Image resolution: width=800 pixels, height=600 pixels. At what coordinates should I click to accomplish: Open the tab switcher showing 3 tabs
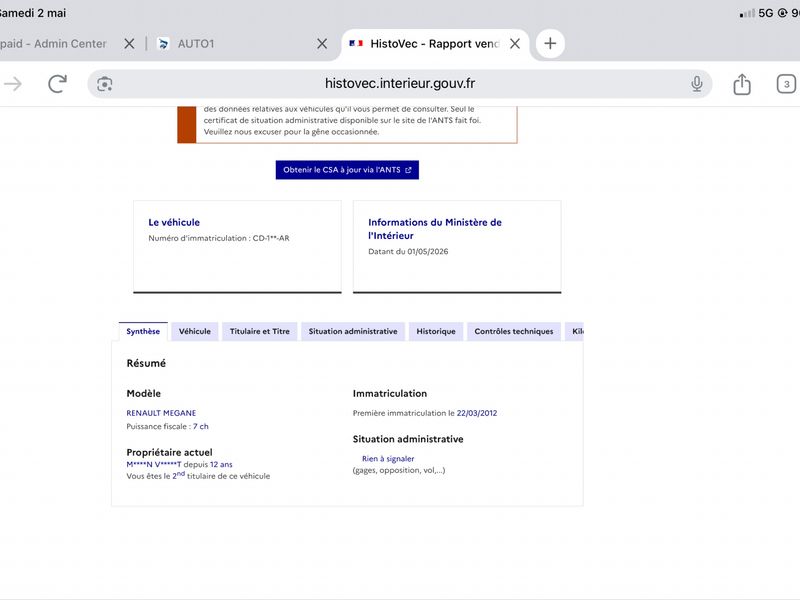click(786, 84)
